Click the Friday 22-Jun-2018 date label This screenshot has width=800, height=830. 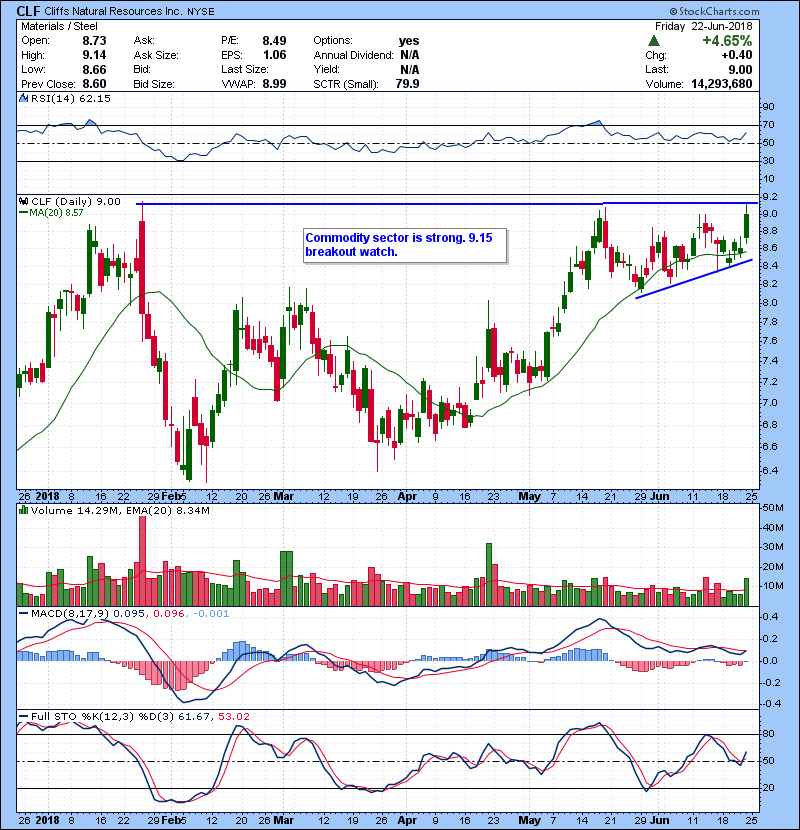703,26
